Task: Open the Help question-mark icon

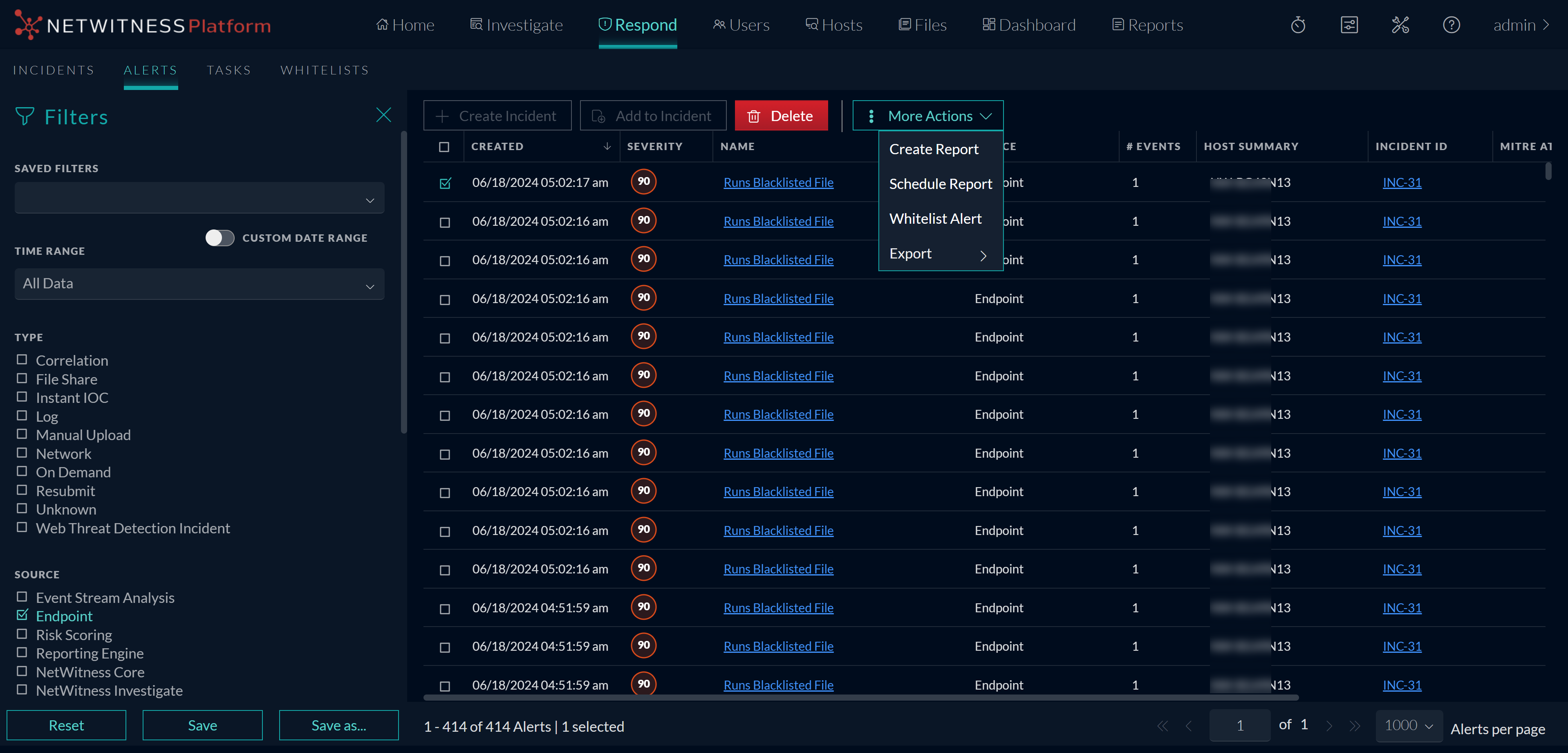Action: tap(1452, 25)
